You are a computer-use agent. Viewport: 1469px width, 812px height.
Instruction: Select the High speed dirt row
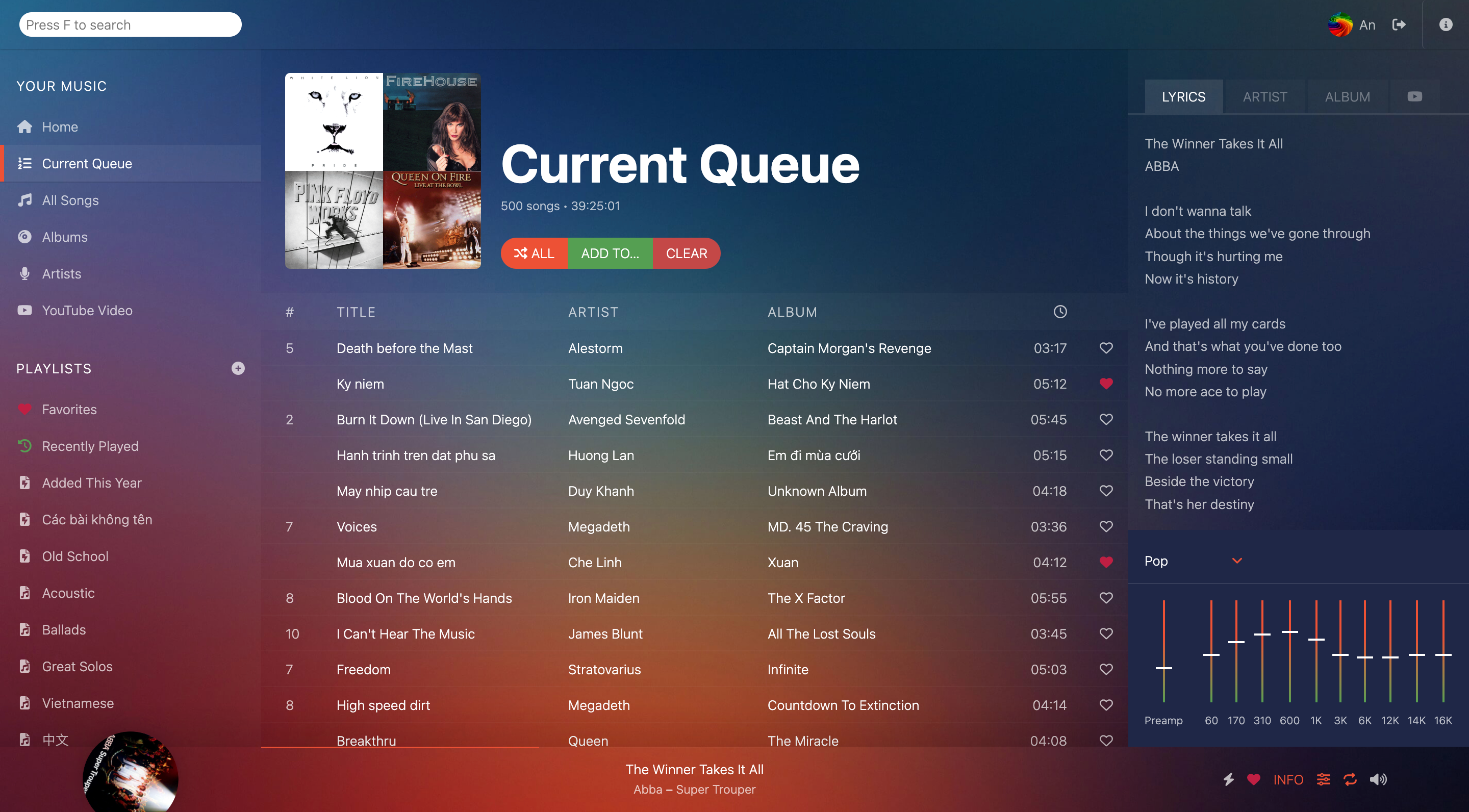(694, 705)
